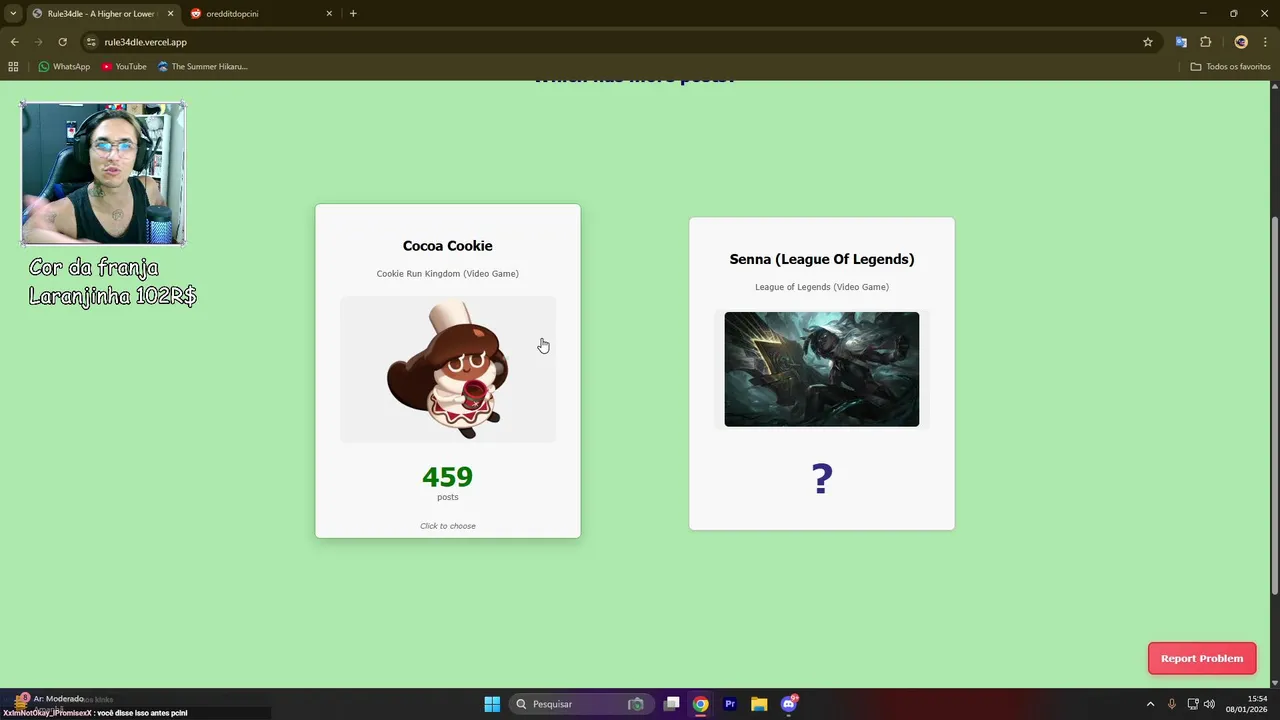Image resolution: width=1280 pixels, height=720 pixels.
Task: Click the webcam overlay of the streamer
Action: (103, 173)
